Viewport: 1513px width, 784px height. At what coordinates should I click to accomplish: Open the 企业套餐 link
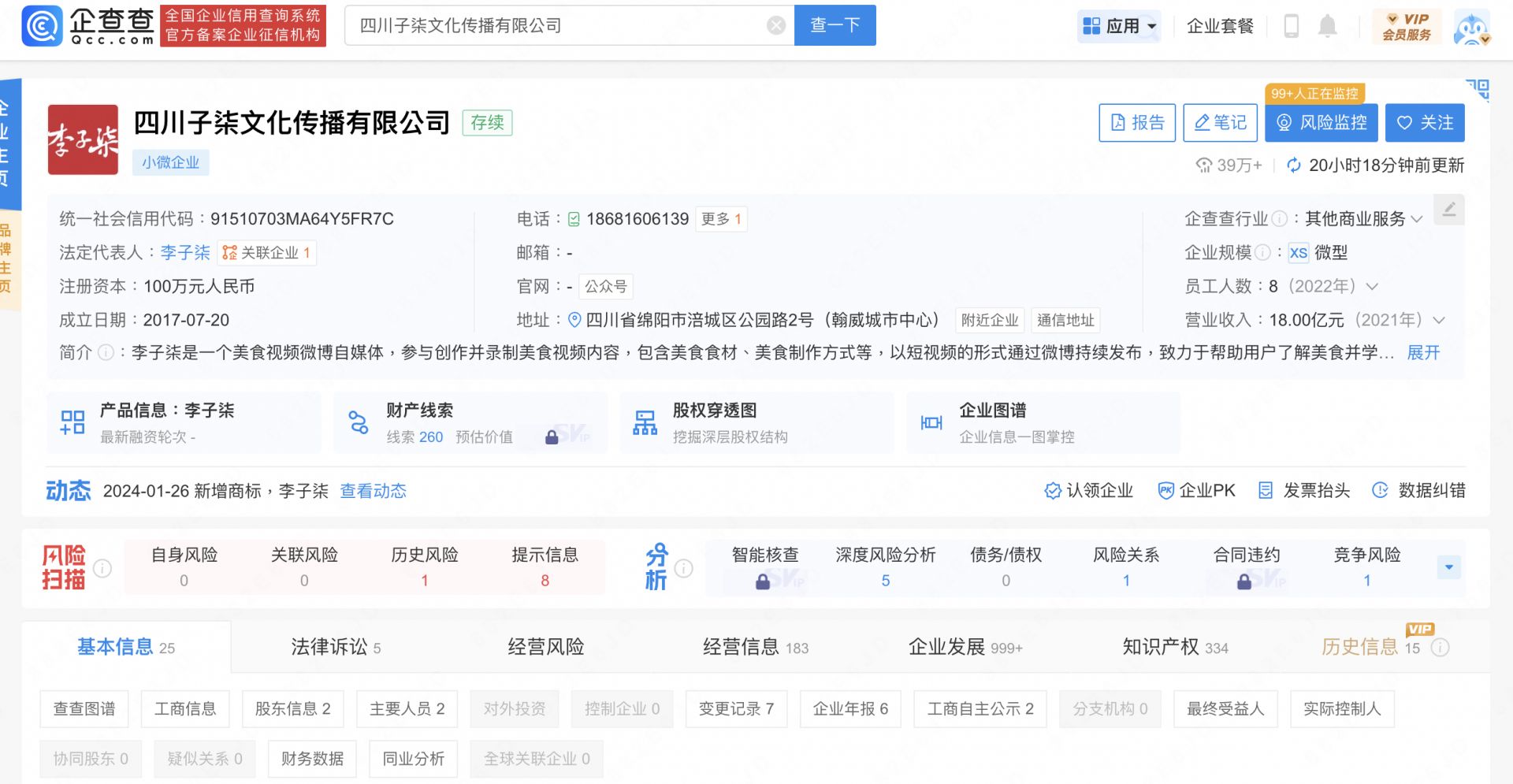click(x=1220, y=26)
